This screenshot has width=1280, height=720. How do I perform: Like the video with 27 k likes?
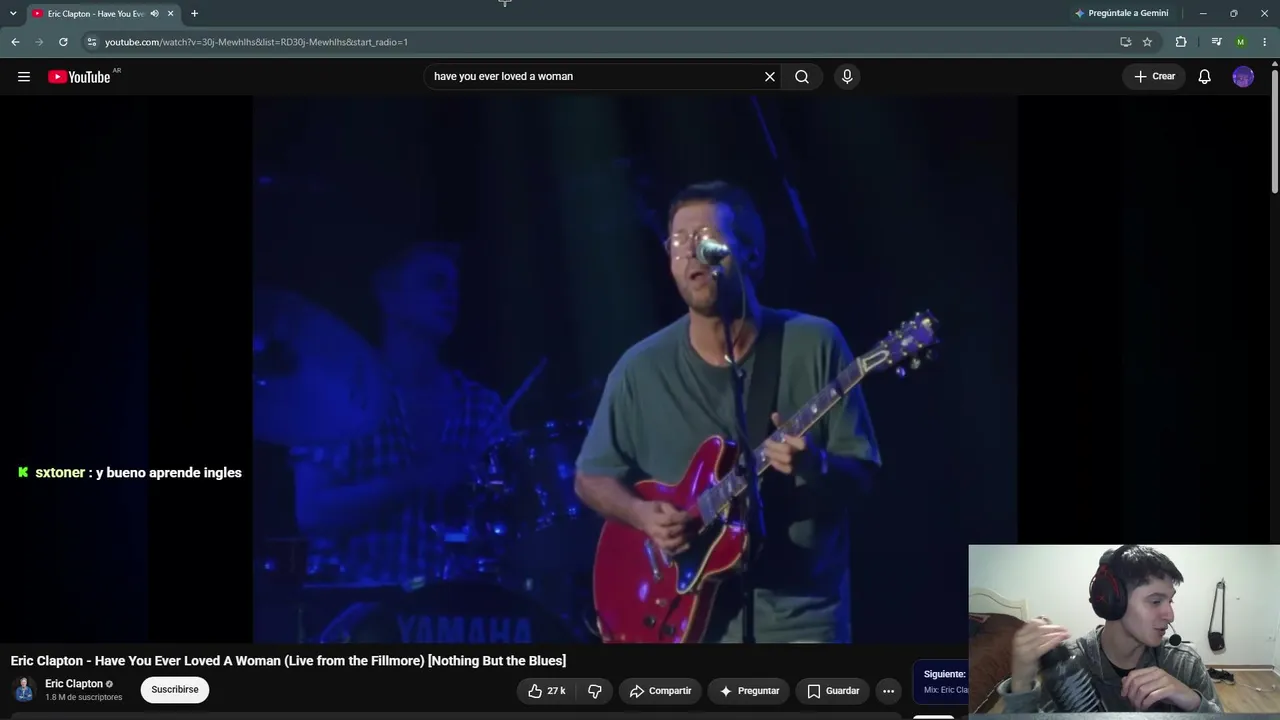tap(548, 691)
